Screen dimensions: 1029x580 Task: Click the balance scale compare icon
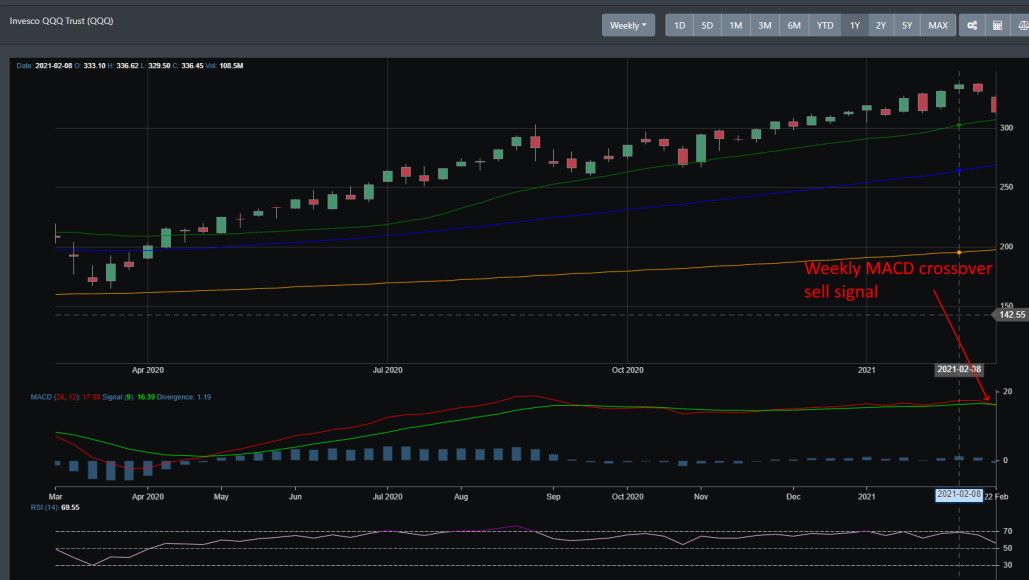click(1021, 26)
